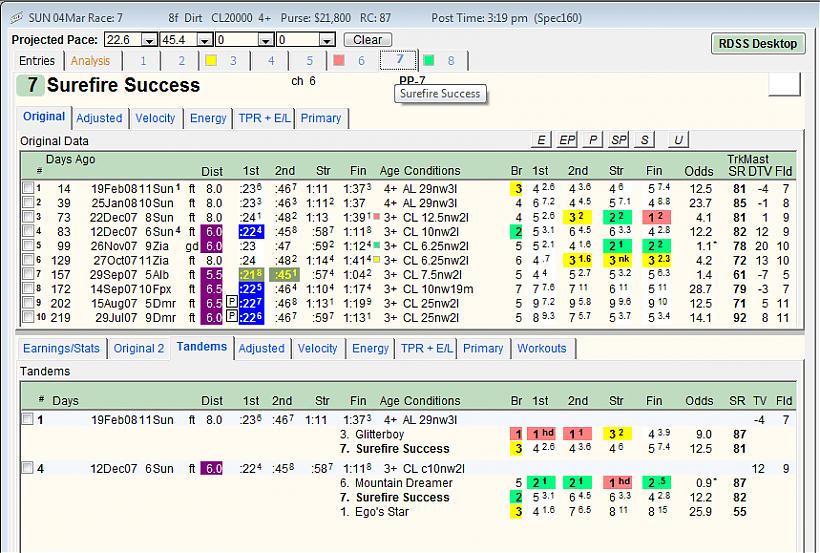Click the P marker on 15Aug07 row
820x553 pixels.
point(232,302)
